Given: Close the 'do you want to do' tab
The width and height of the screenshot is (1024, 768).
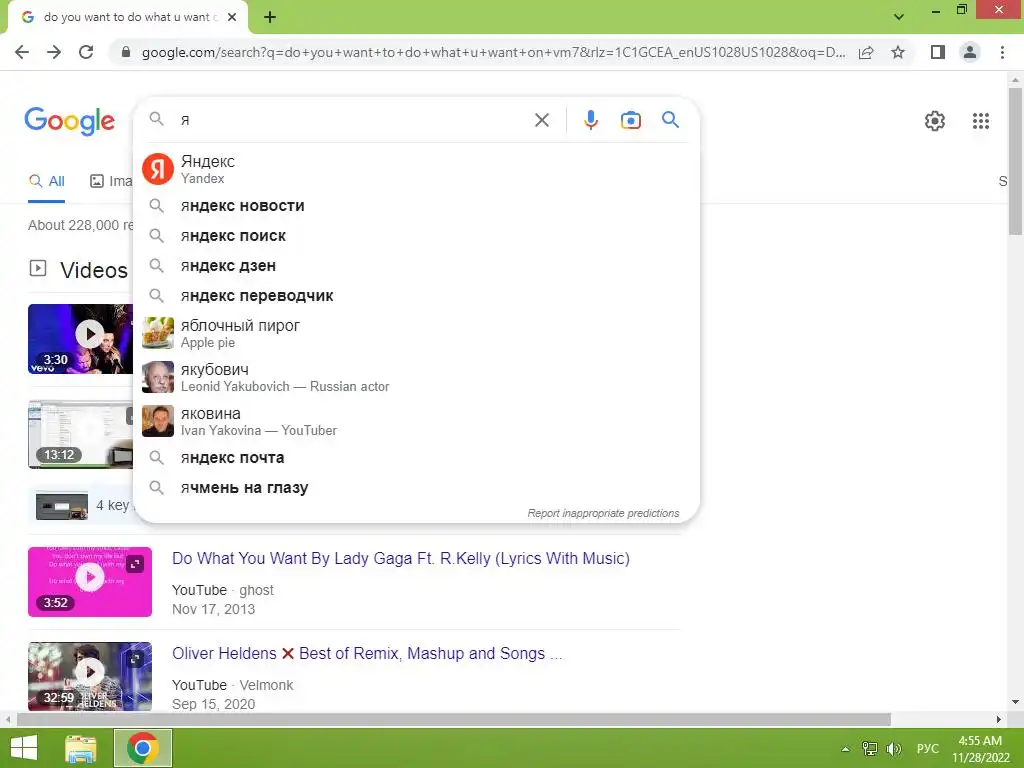Looking at the screenshot, I should pyautogui.click(x=232, y=18).
